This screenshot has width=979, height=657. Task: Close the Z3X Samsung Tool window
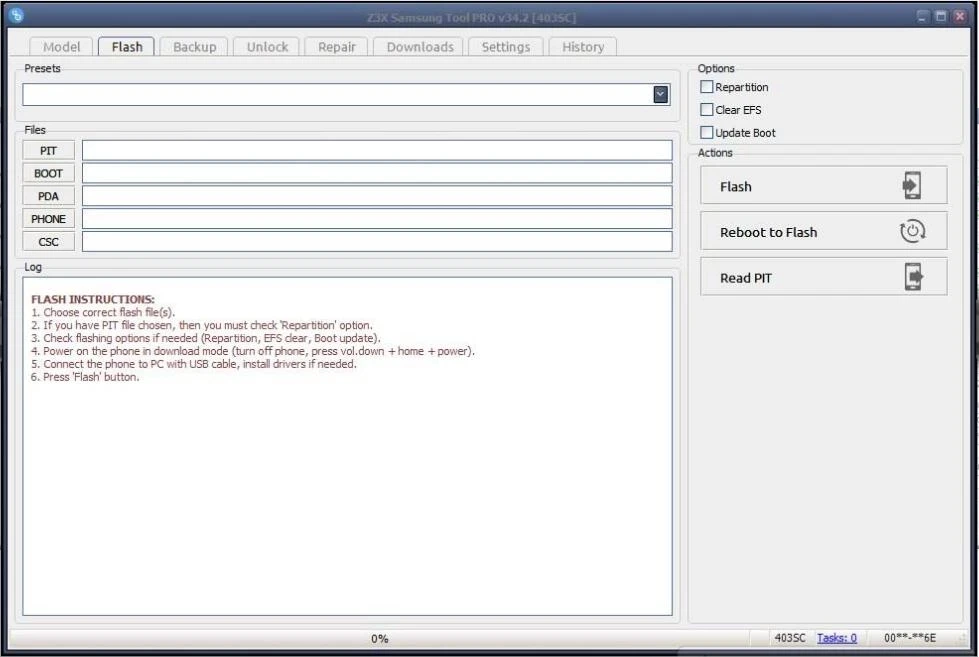[x=960, y=16]
